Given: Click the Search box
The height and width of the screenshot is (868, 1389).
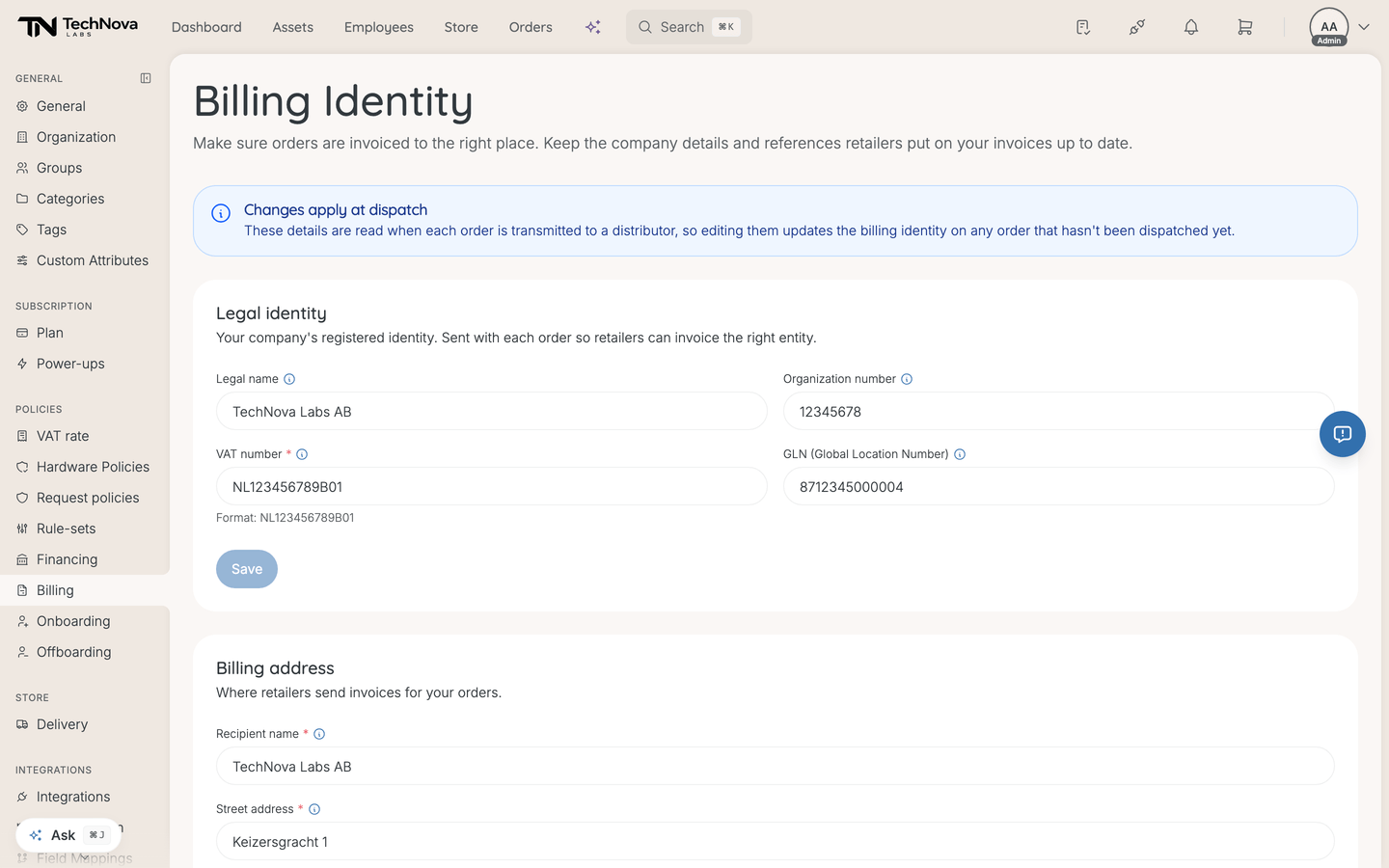Looking at the screenshot, I should coord(689,27).
